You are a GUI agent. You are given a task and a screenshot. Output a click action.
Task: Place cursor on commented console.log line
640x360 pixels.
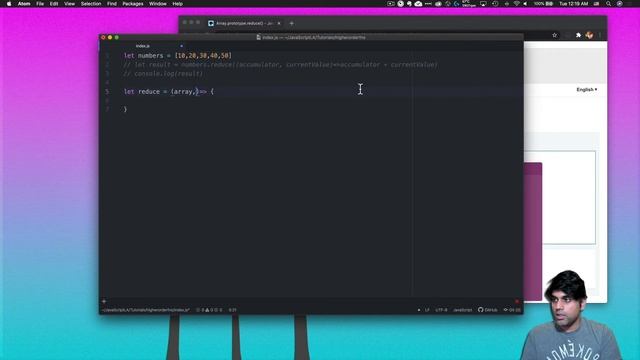(x=163, y=73)
